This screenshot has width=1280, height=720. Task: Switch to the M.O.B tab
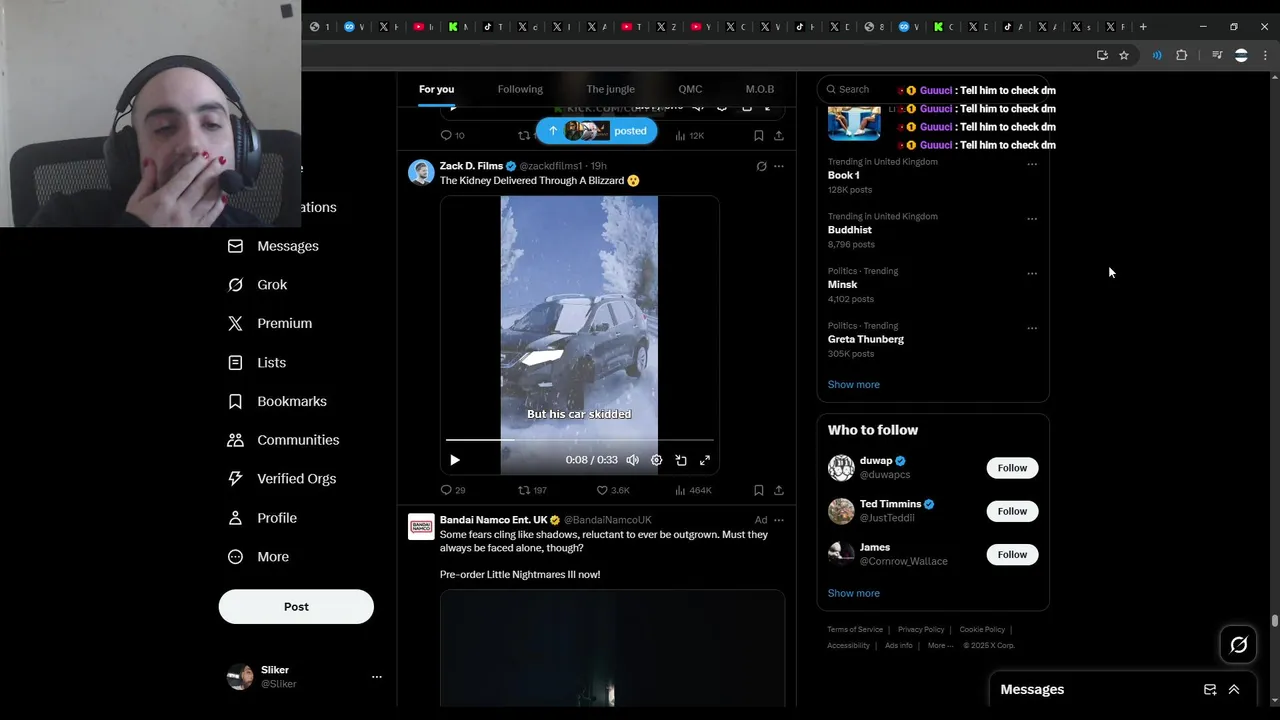(760, 89)
